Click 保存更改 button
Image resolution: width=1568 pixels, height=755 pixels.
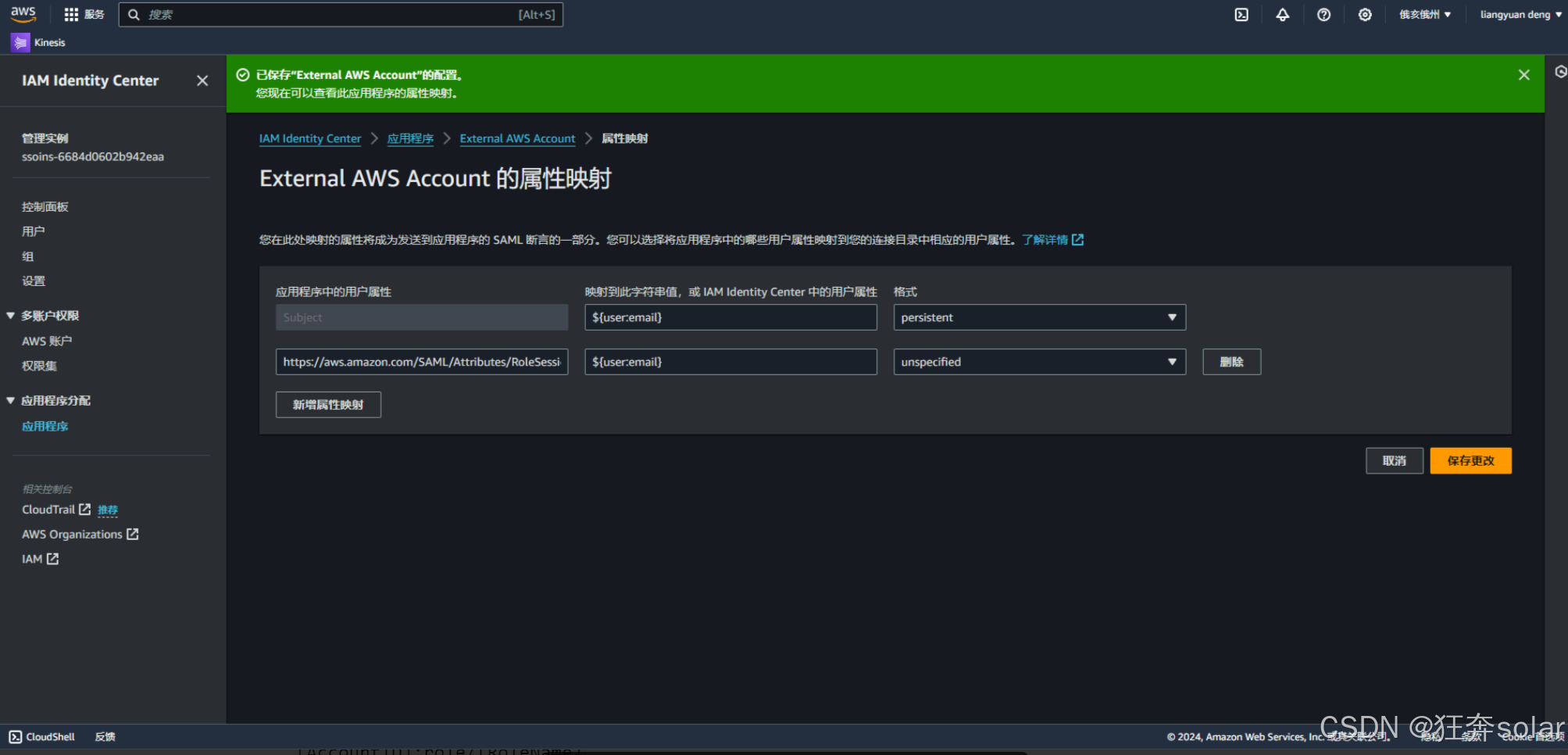click(1470, 461)
